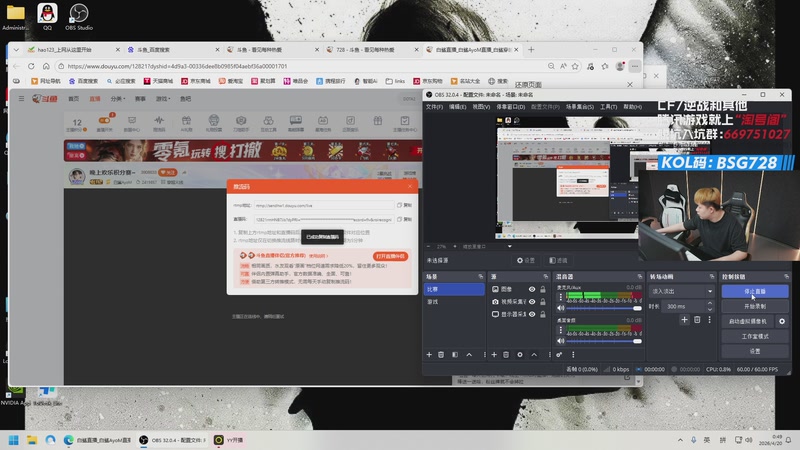This screenshot has height=450, width=800.
Task: Open 游戏 dropdown in Douyu navigation
Action: click(163, 98)
